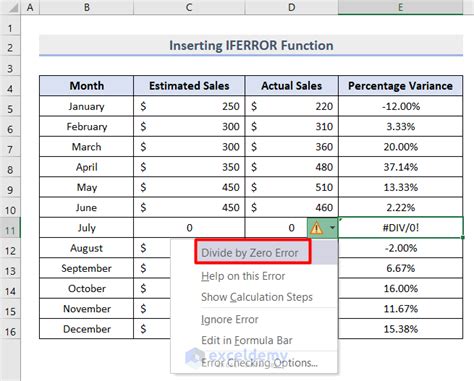
Task: Choose Ignore Error from menu
Action: point(230,319)
